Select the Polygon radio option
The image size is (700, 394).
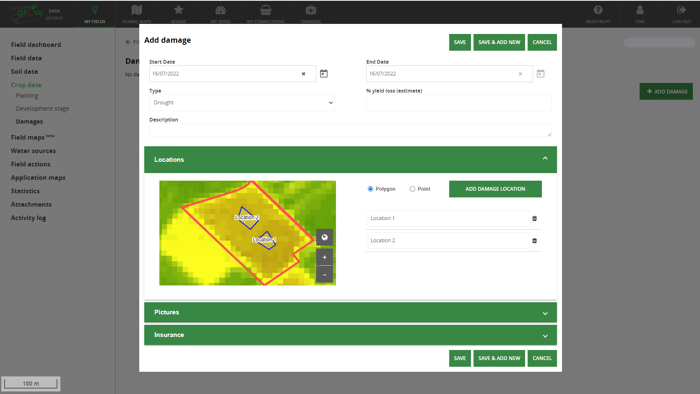tap(370, 189)
